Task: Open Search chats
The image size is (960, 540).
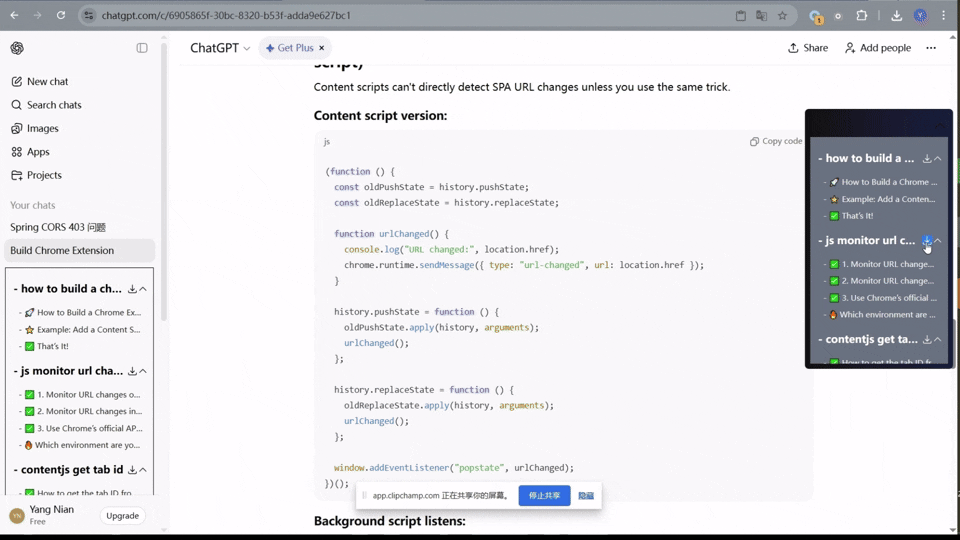Action: tap(53, 105)
